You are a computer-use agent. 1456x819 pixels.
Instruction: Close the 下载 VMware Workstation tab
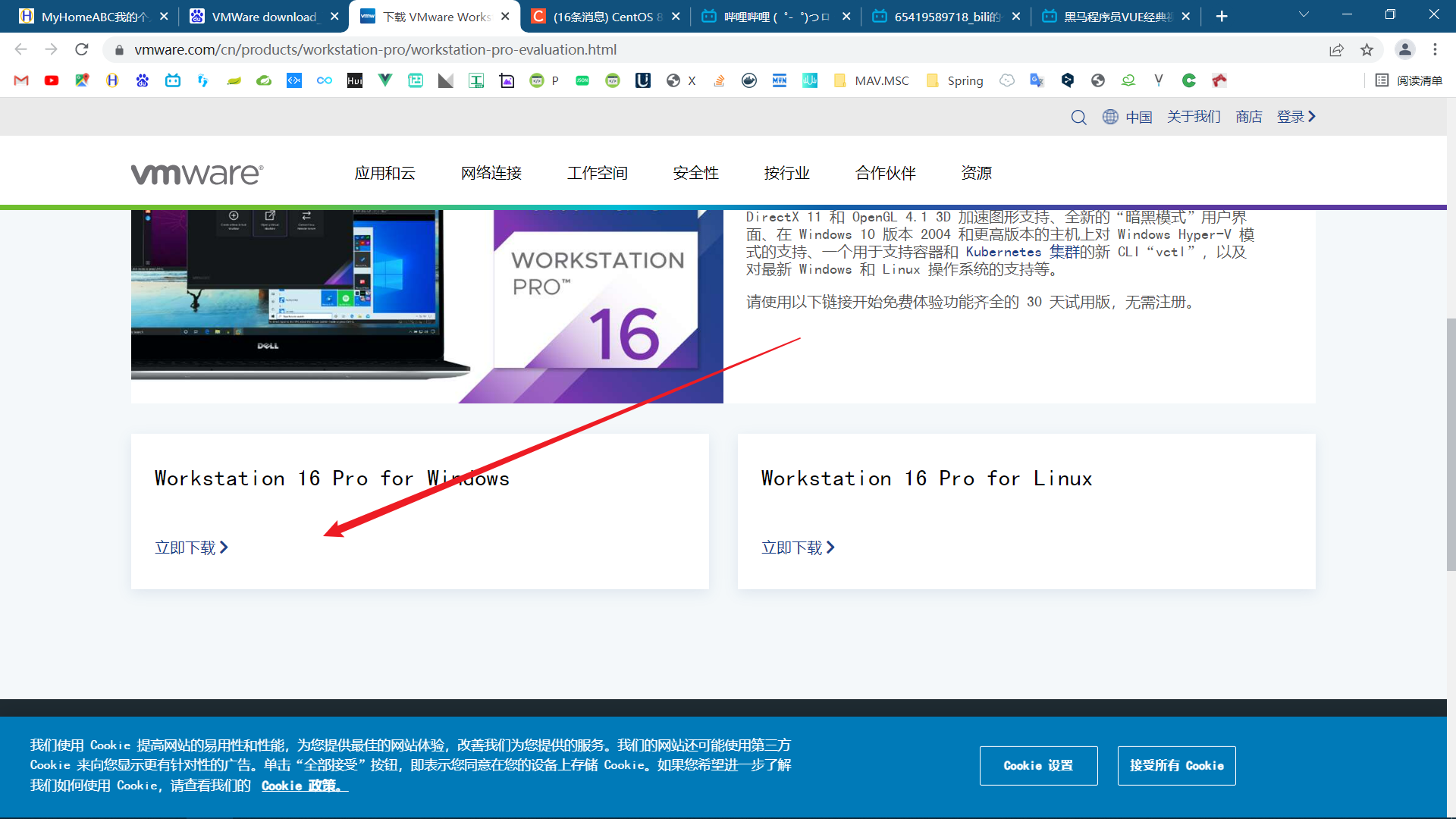505,17
